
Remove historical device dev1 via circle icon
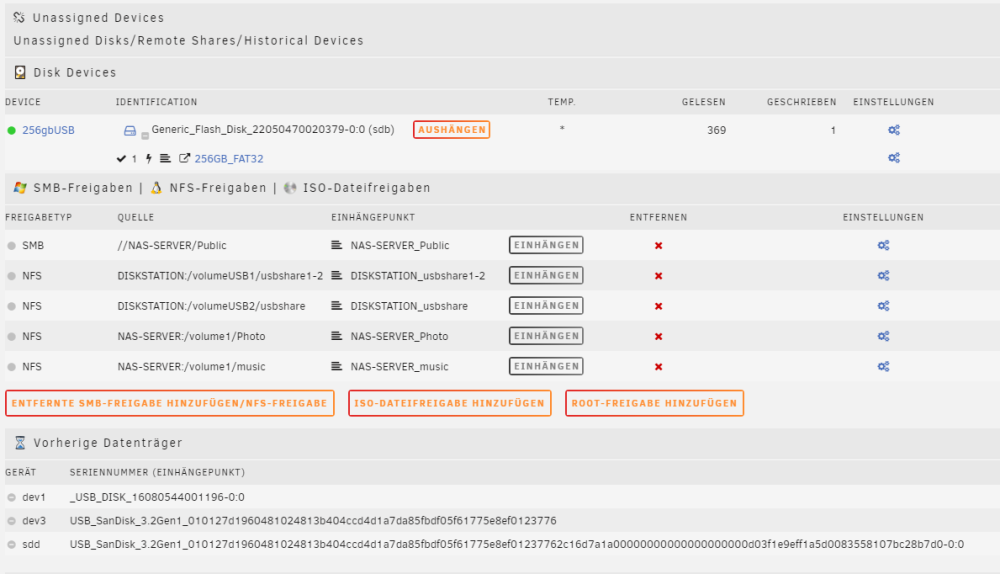(11, 497)
